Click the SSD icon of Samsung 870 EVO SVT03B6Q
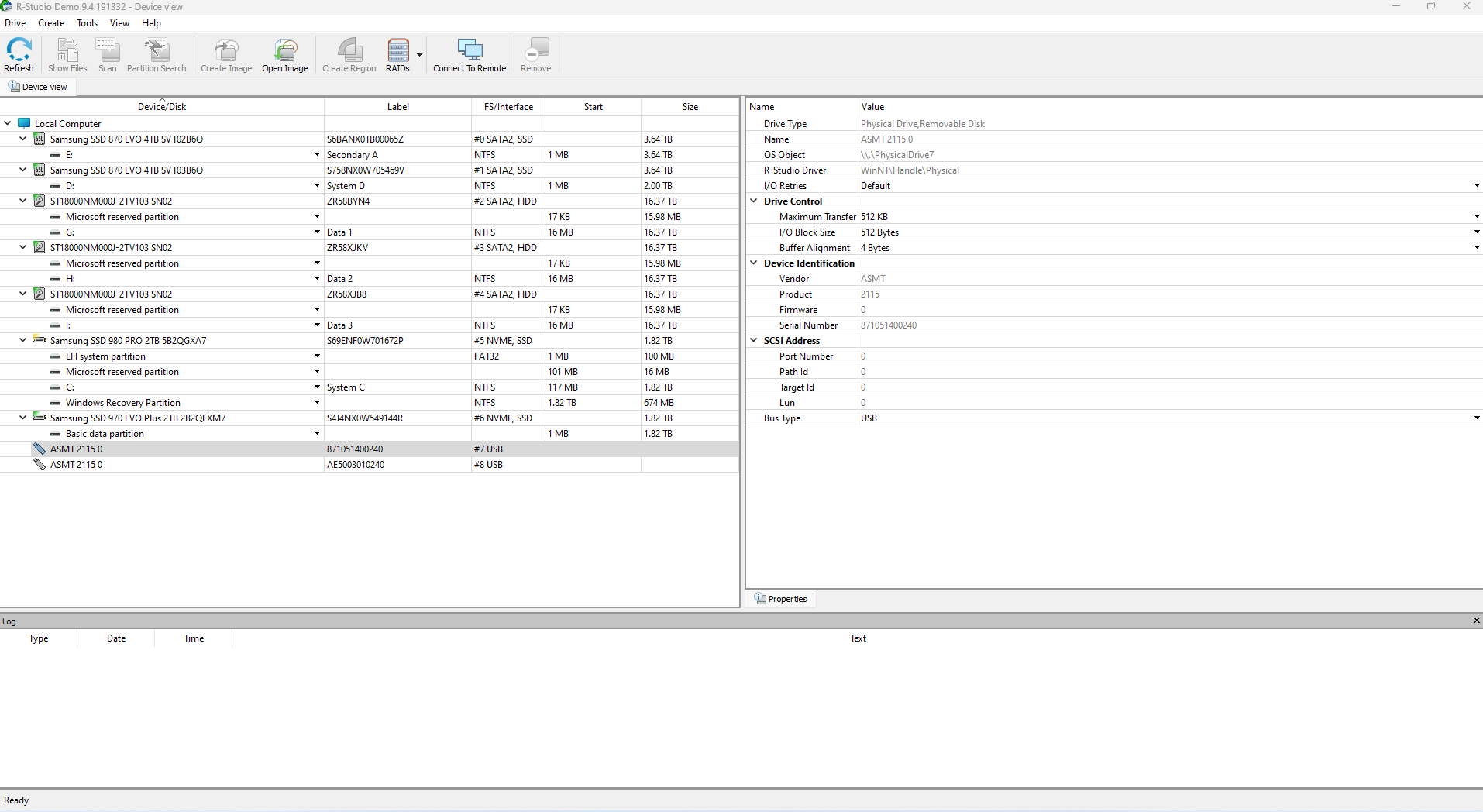The width and height of the screenshot is (1483, 812). click(40, 170)
